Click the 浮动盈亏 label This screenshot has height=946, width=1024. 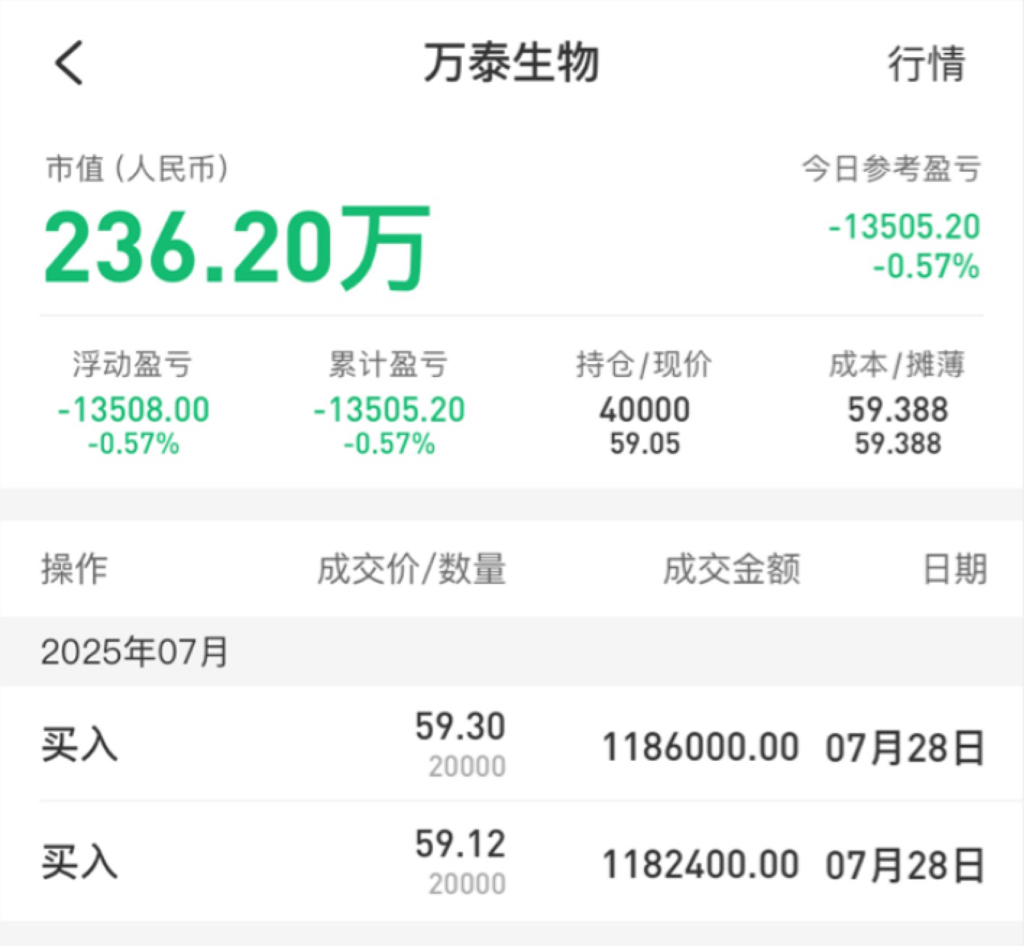click(133, 364)
